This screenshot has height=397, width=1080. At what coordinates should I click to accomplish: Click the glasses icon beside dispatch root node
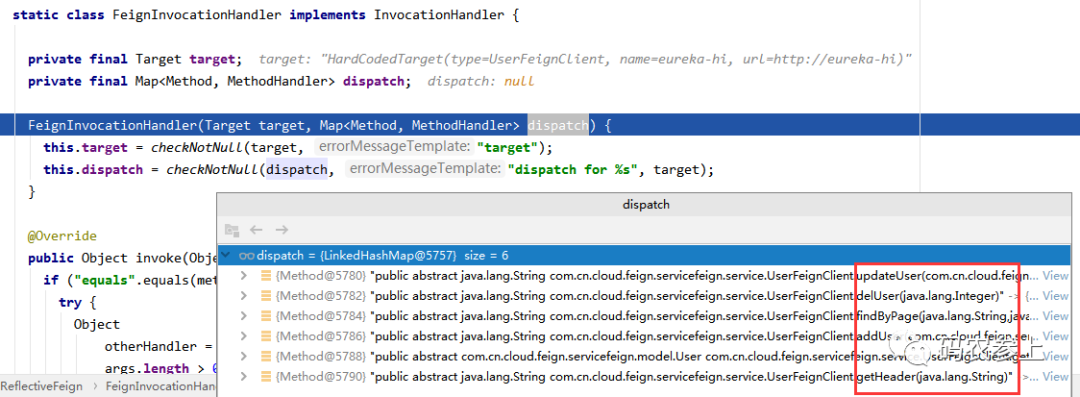click(247, 256)
